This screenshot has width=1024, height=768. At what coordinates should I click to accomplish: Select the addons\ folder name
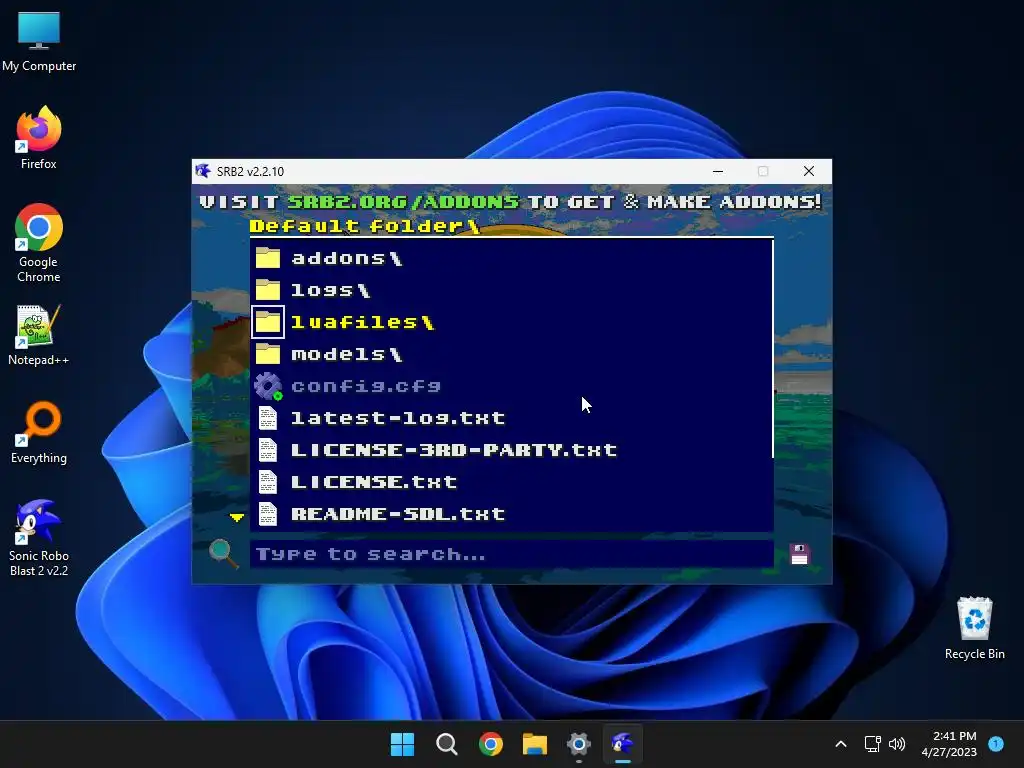click(x=347, y=259)
